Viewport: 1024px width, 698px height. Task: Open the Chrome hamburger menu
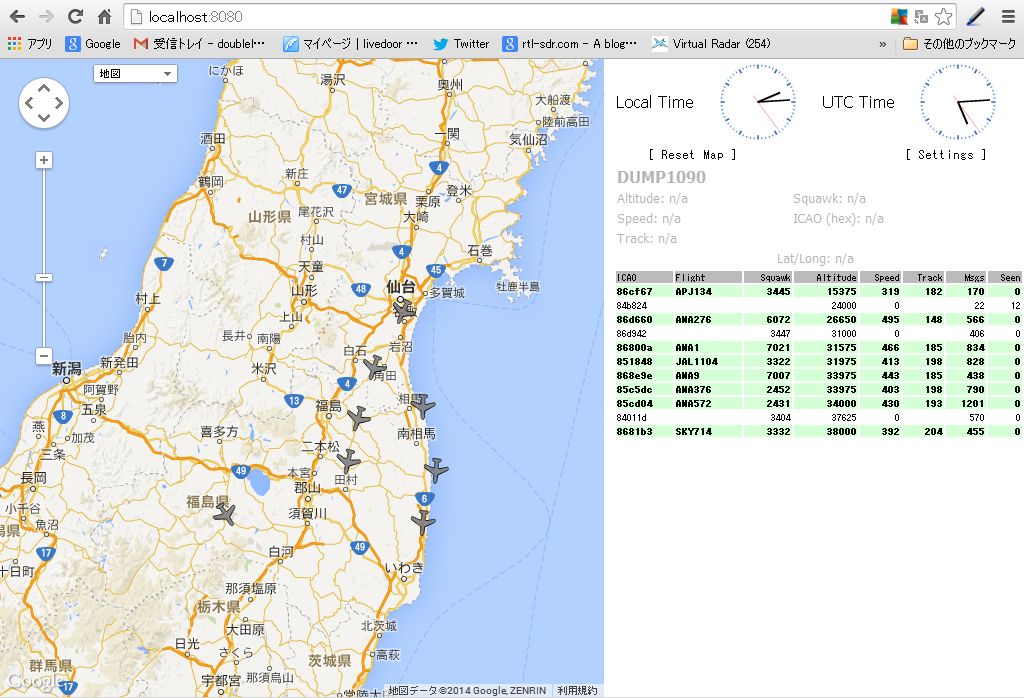pos(1008,16)
